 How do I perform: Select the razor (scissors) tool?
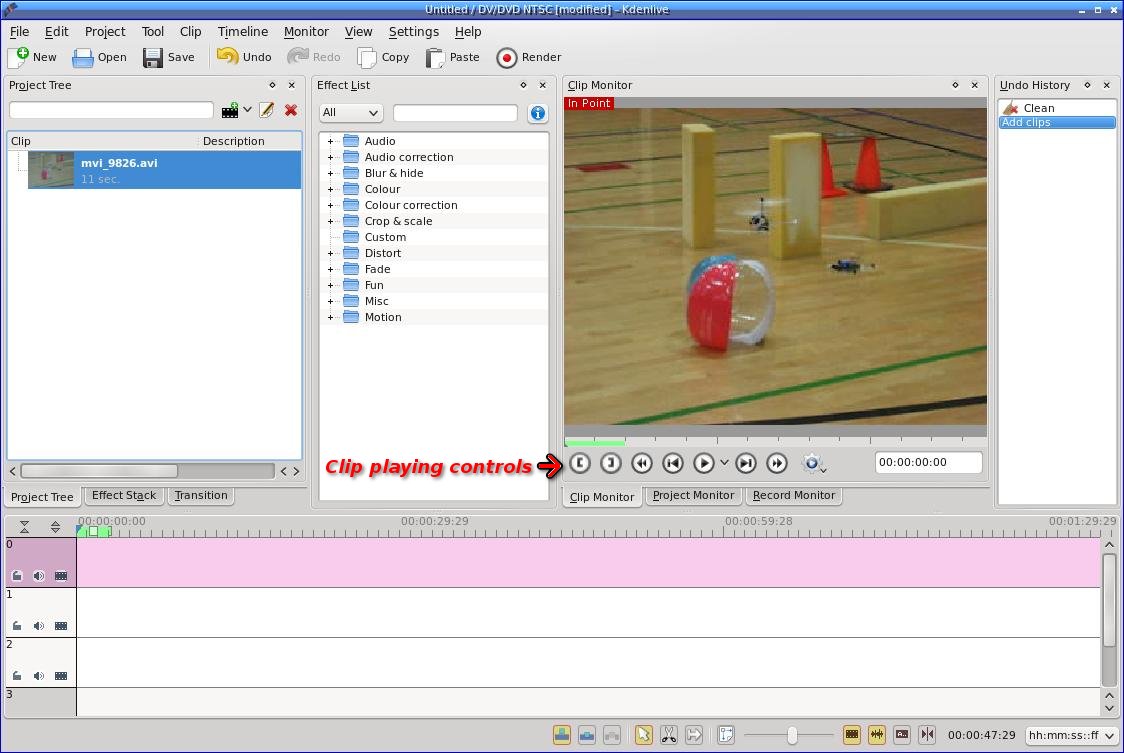tap(668, 735)
